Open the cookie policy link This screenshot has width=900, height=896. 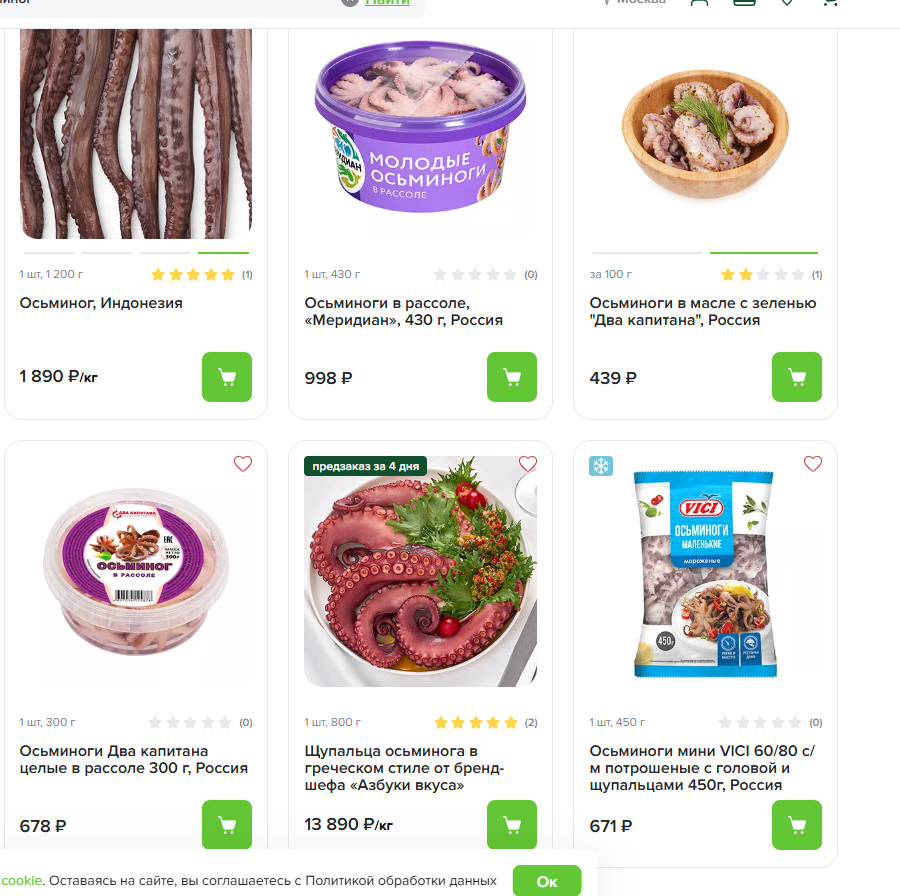(21, 881)
